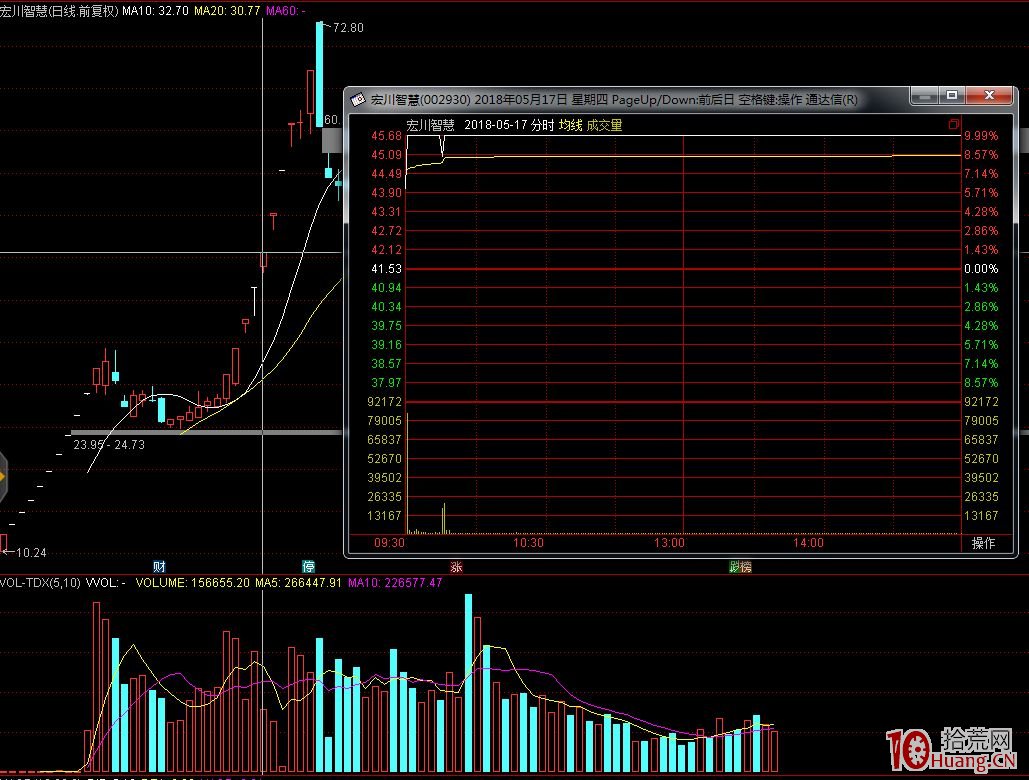Click the 14:00 time axis label
The width and height of the screenshot is (1029, 780).
point(808,543)
